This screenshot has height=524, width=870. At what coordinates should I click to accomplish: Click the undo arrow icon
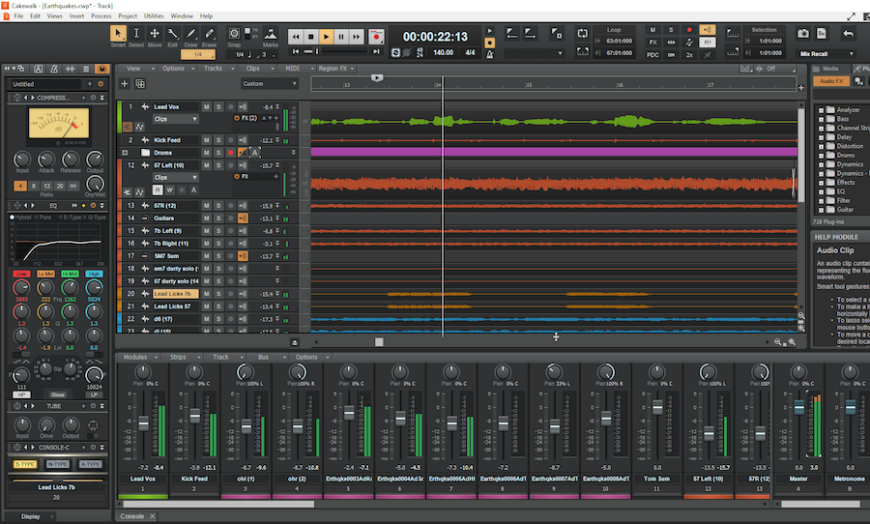click(x=848, y=34)
